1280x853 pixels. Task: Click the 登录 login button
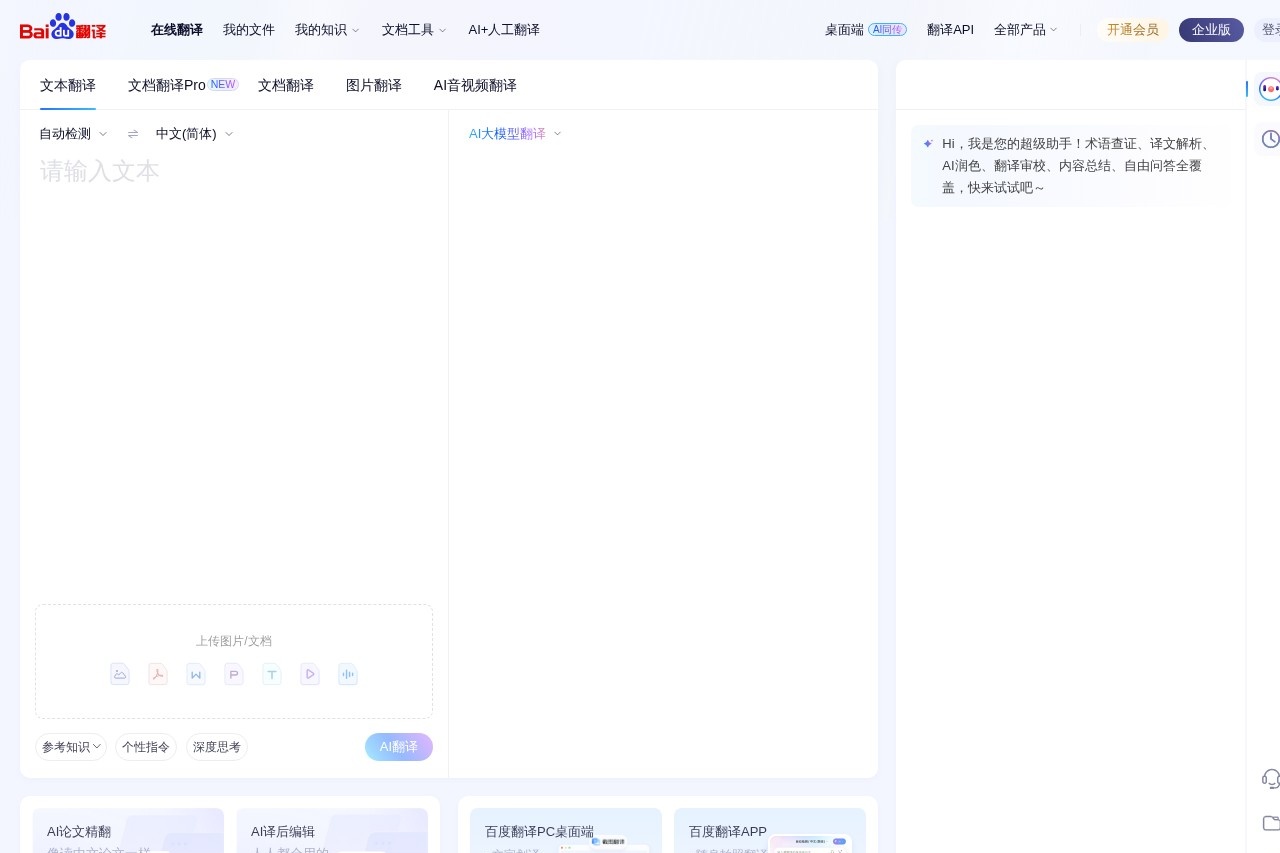(x=1268, y=30)
